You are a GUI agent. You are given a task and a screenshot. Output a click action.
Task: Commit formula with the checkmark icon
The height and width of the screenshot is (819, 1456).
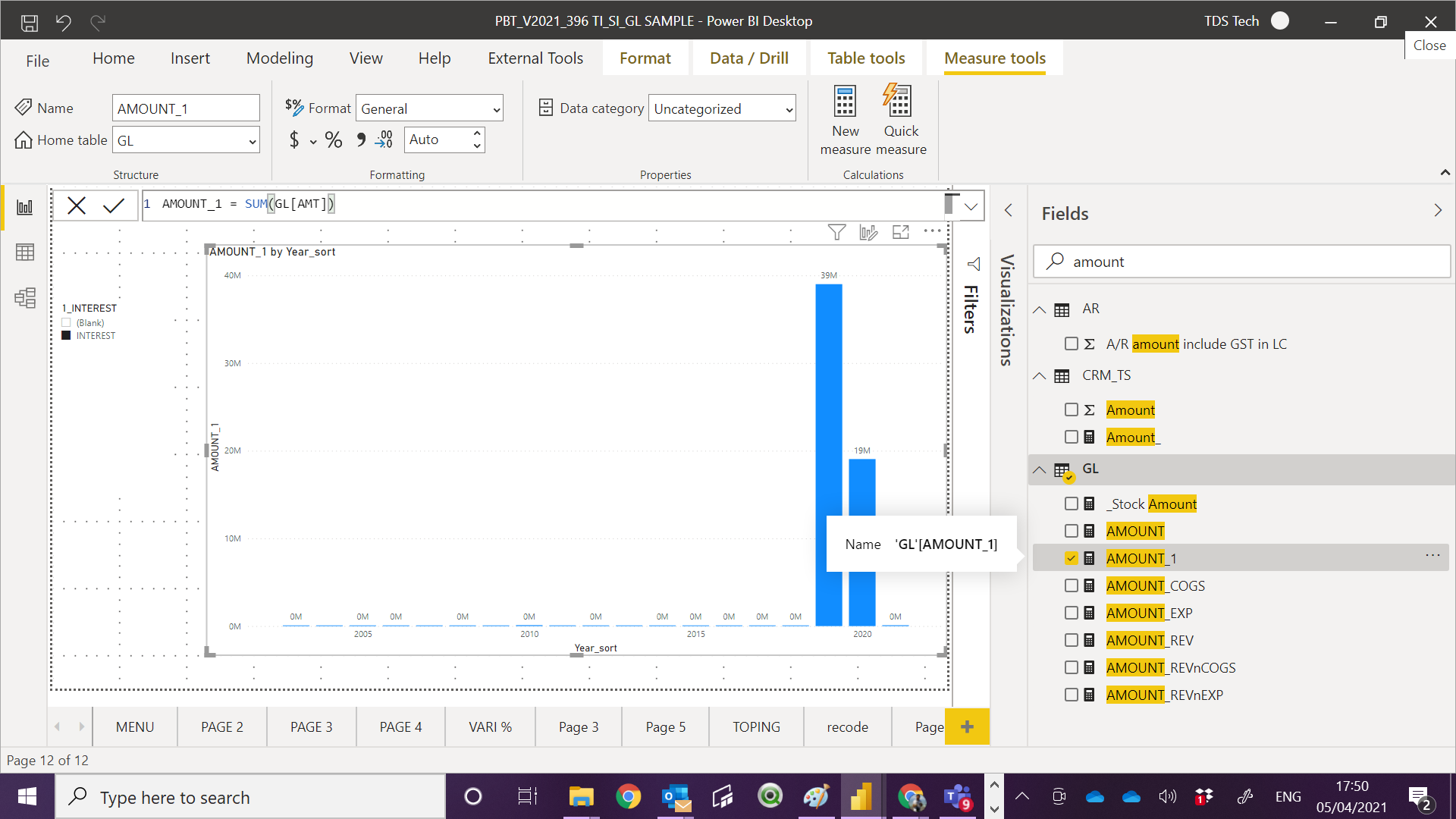click(x=114, y=206)
